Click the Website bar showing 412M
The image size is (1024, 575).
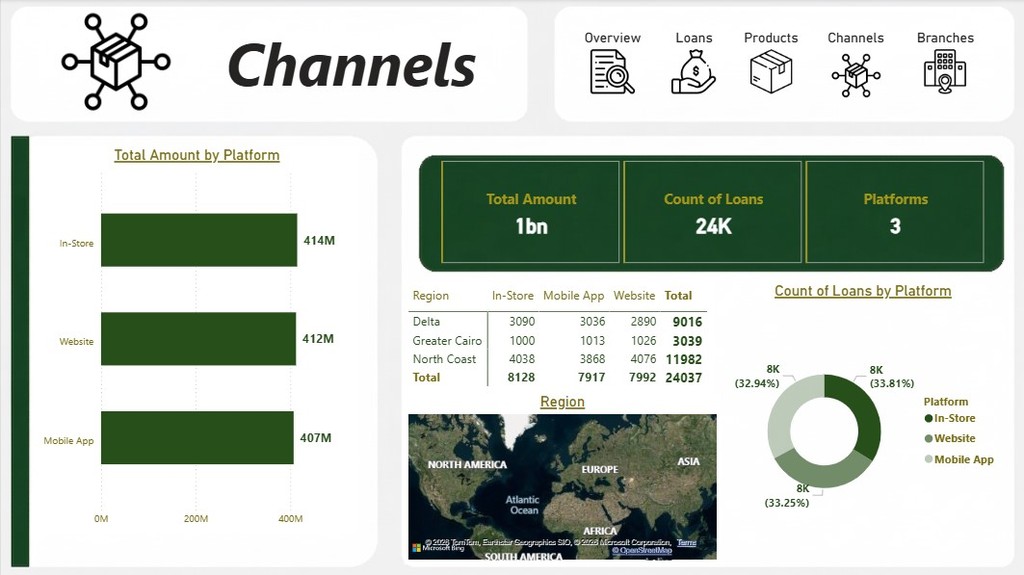tap(199, 338)
